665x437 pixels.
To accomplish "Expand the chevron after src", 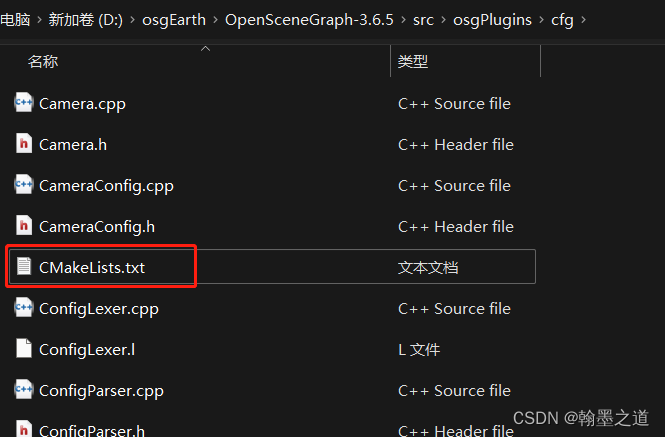I will point(443,20).
